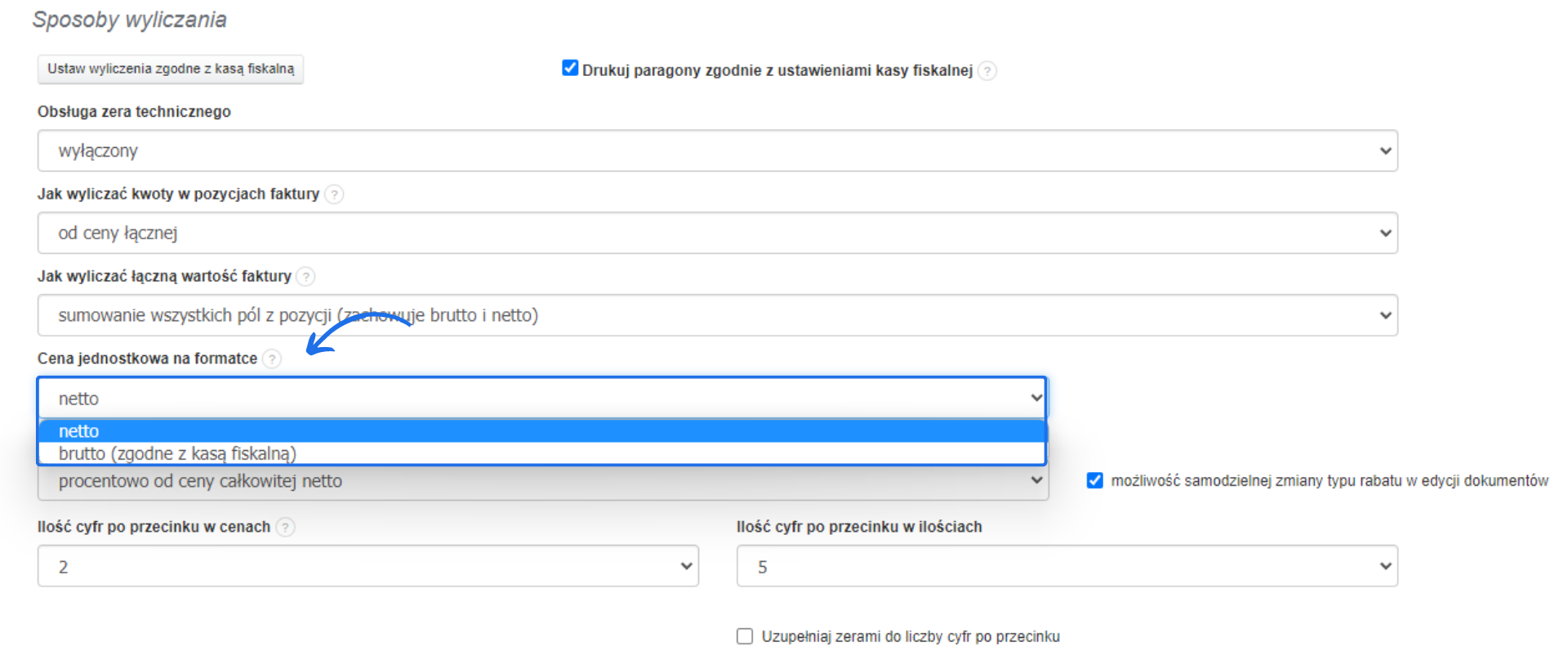The width and height of the screenshot is (1568, 655).
Task: Collapse the Cena jednostkowa na formatce select box
Action: click(542, 399)
